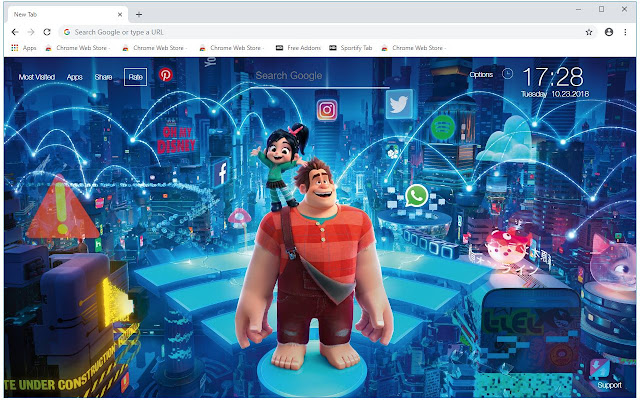Viewport: 640px width, 400px height.
Task: Click the 17:28 time display
Action: pyautogui.click(x=553, y=77)
